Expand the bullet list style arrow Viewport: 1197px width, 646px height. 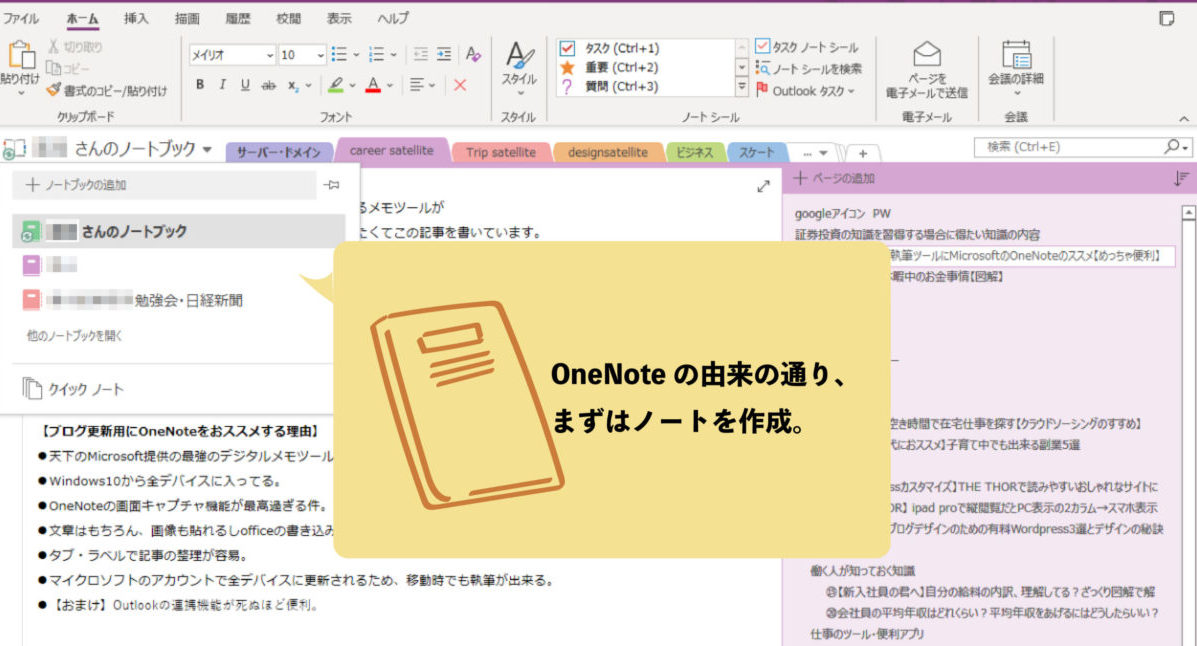point(356,55)
